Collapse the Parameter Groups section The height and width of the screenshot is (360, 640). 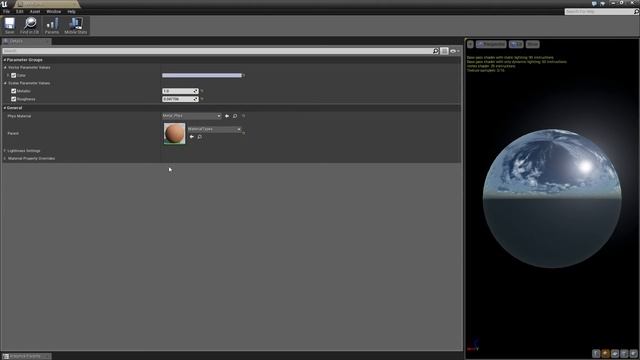pos(5,60)
